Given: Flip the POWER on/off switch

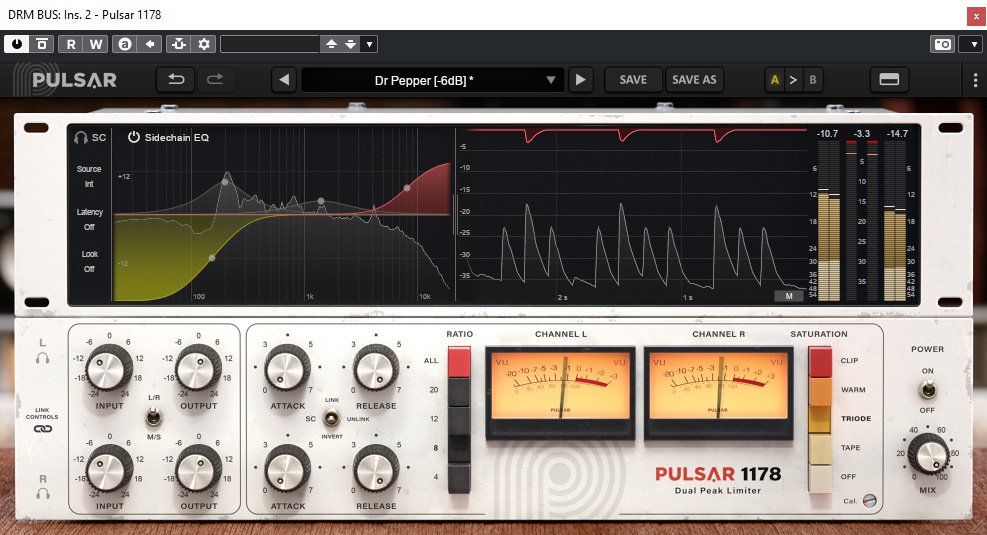Looking at the screenshot, I should [927, 390].
